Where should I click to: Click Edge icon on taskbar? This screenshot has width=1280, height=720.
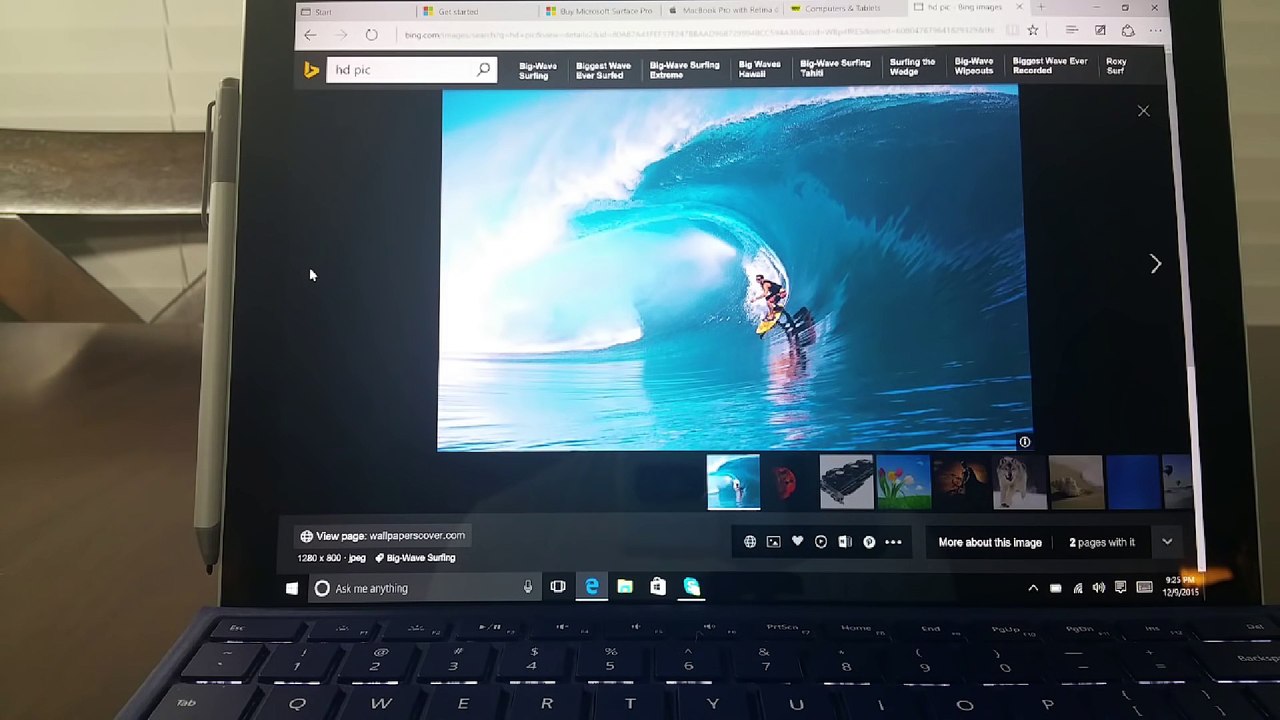tap(592, 587)
